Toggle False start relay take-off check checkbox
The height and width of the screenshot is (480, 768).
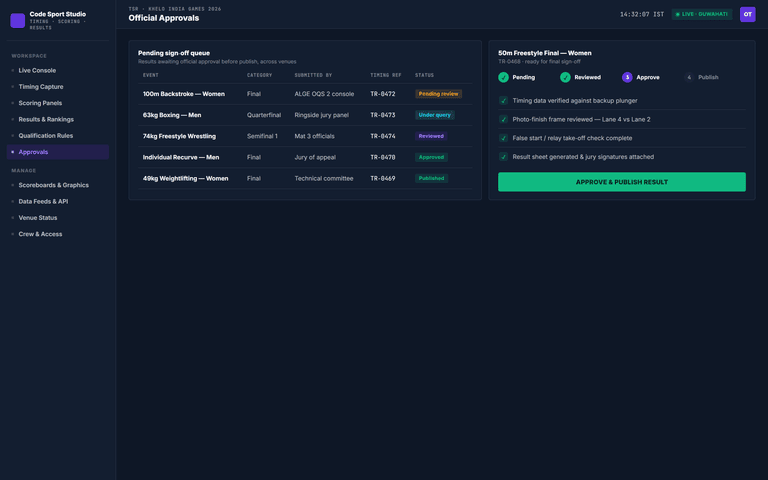click(503, 138)
